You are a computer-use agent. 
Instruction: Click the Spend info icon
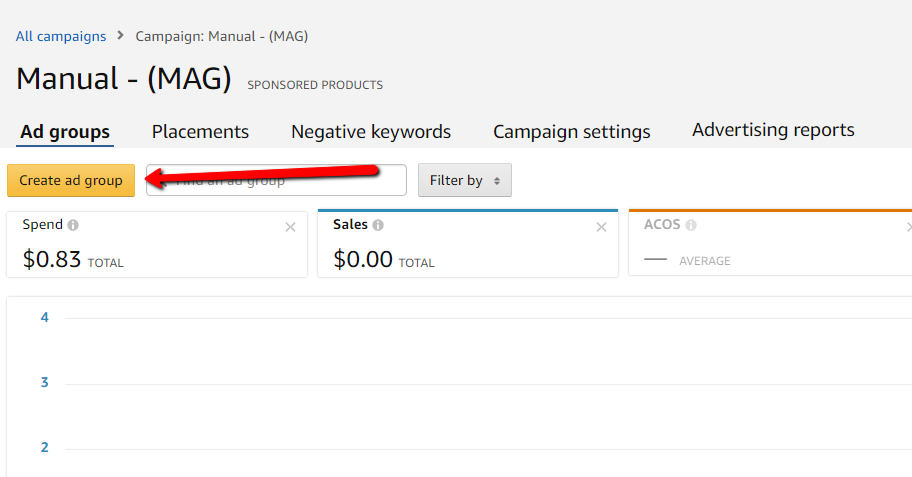74,225
